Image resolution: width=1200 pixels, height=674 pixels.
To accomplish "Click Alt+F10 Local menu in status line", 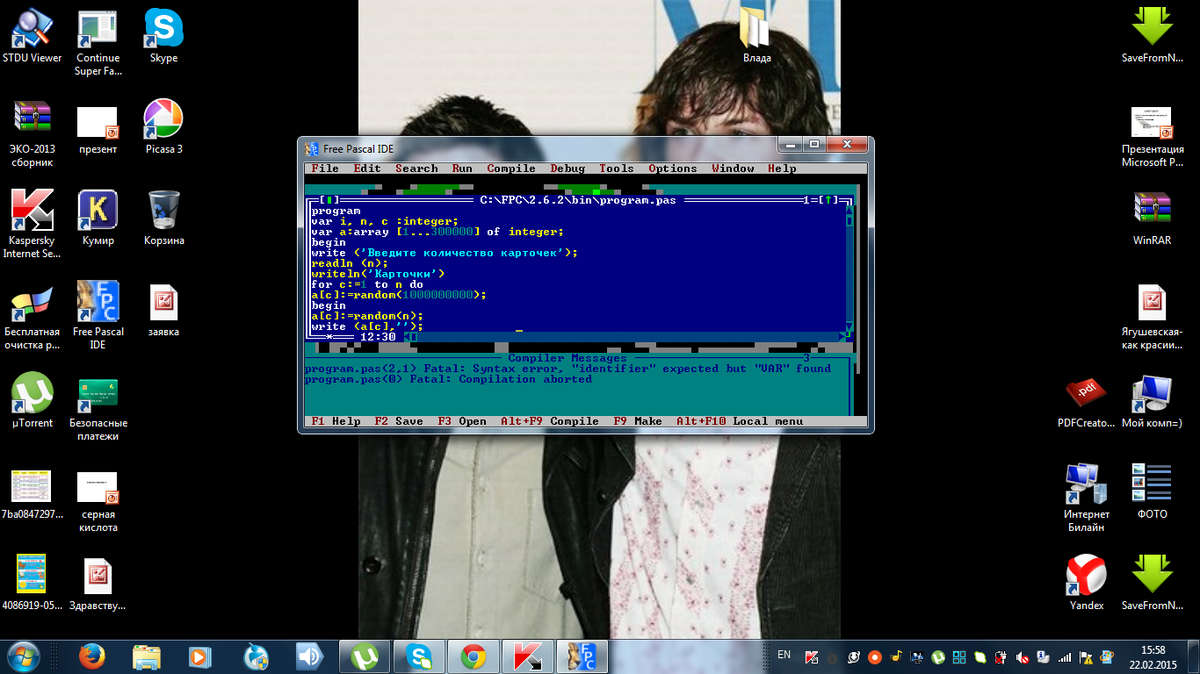I will (739, 421).
